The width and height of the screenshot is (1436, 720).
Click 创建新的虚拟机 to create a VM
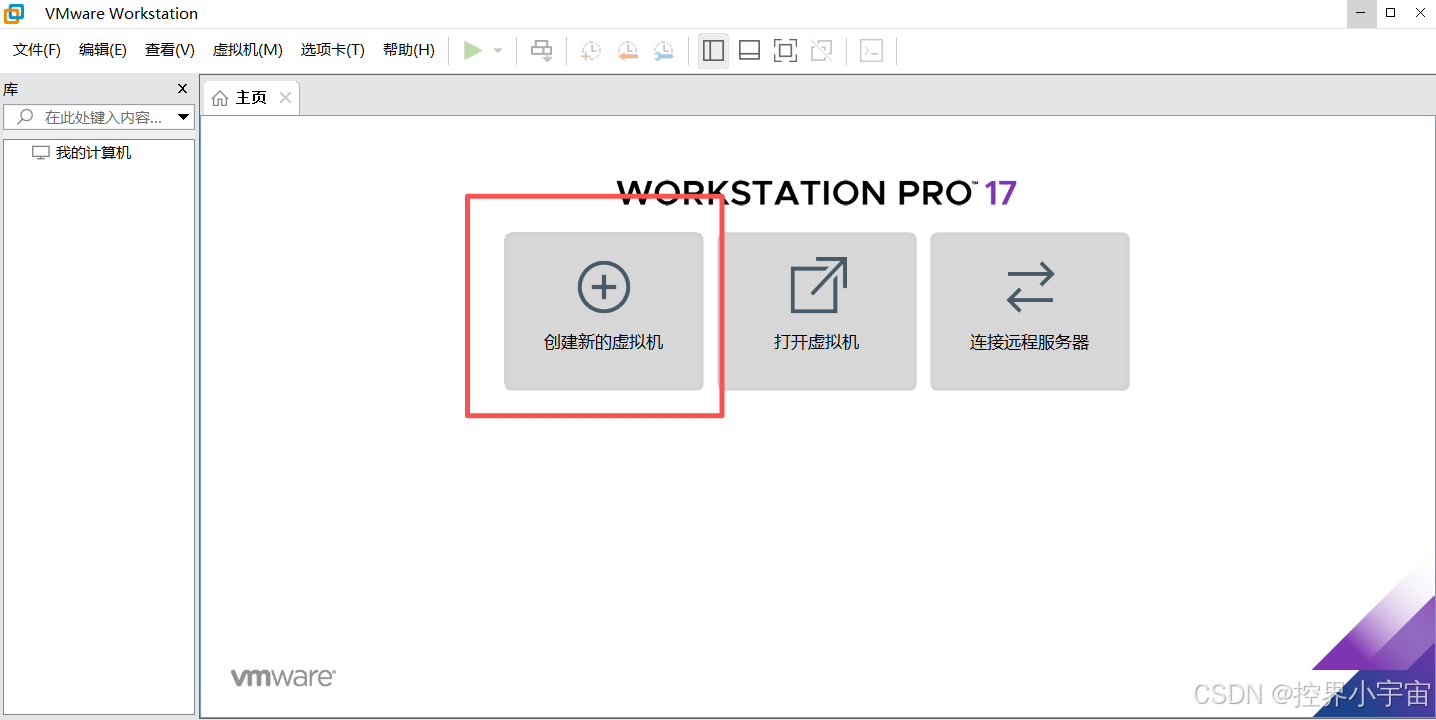tap(603, 310)
